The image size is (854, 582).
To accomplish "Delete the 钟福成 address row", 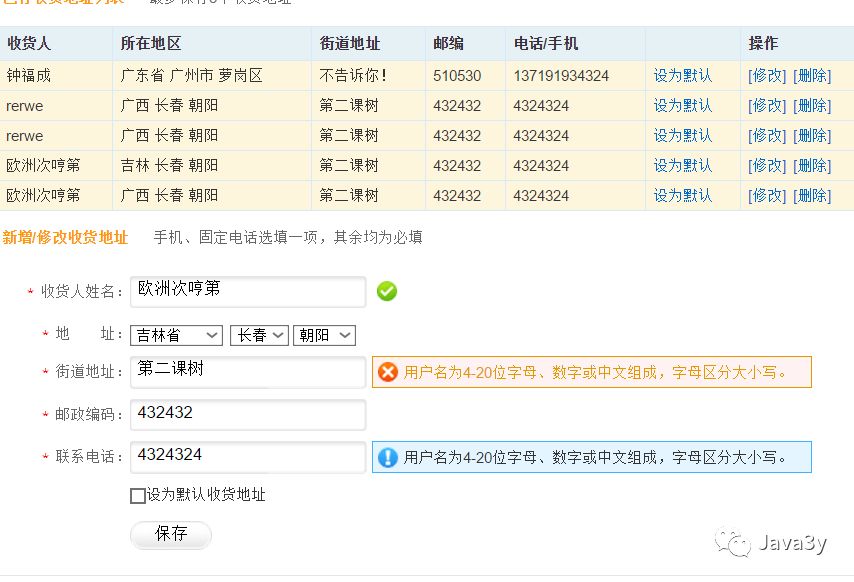I will click(x=812, y=76).
